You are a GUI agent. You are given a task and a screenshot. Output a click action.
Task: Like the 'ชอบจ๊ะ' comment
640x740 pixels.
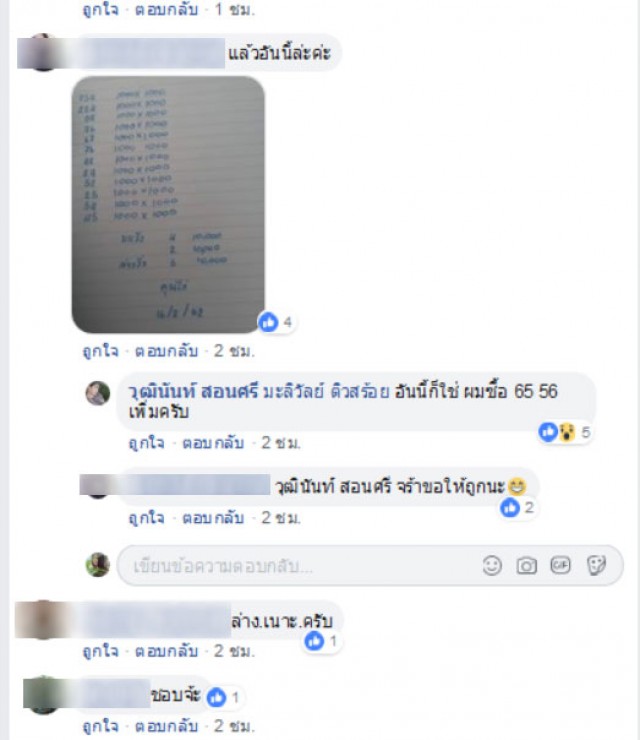tap(101, 726)
